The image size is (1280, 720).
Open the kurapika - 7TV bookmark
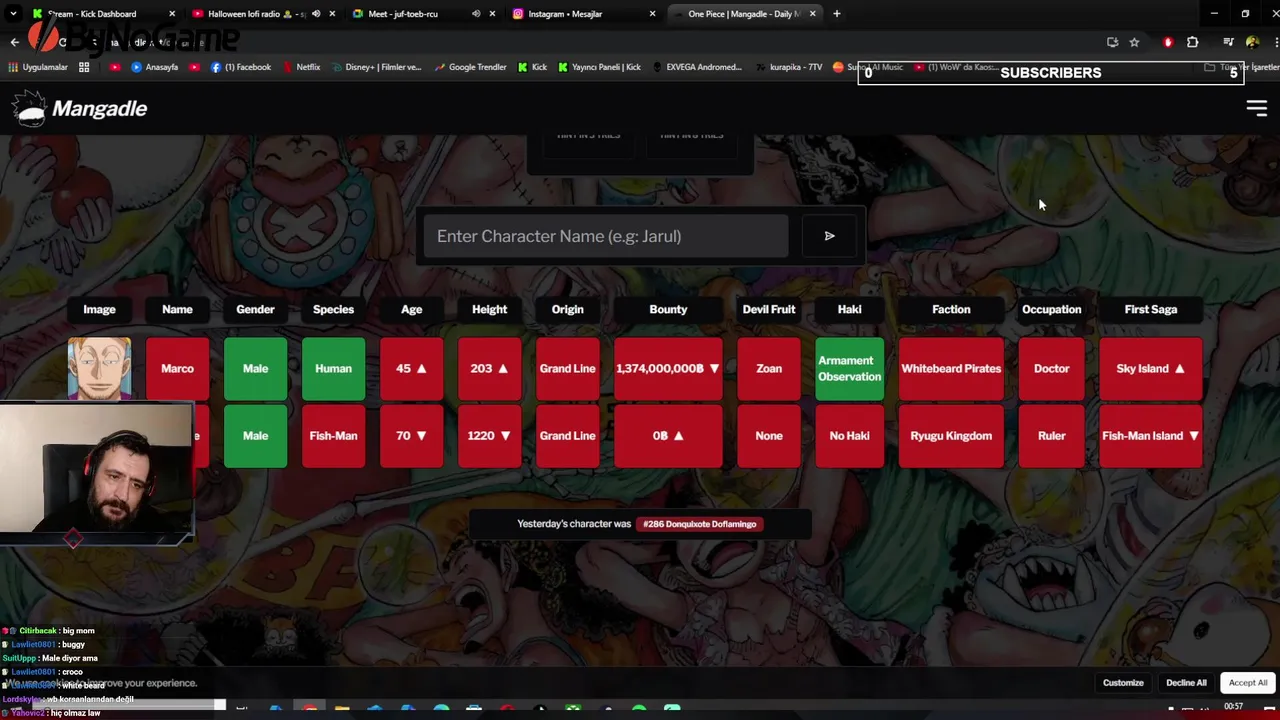[788, 67]
